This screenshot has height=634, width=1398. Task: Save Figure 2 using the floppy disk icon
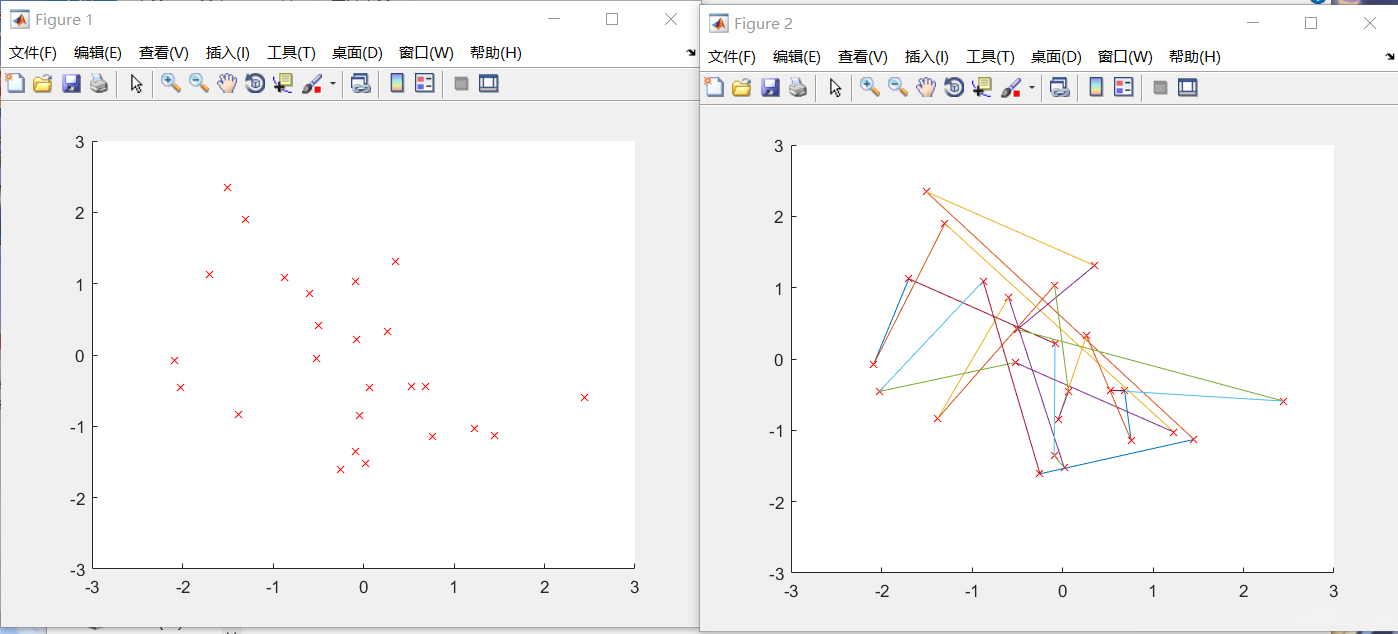pyautogui.click(x=769, y=88)
